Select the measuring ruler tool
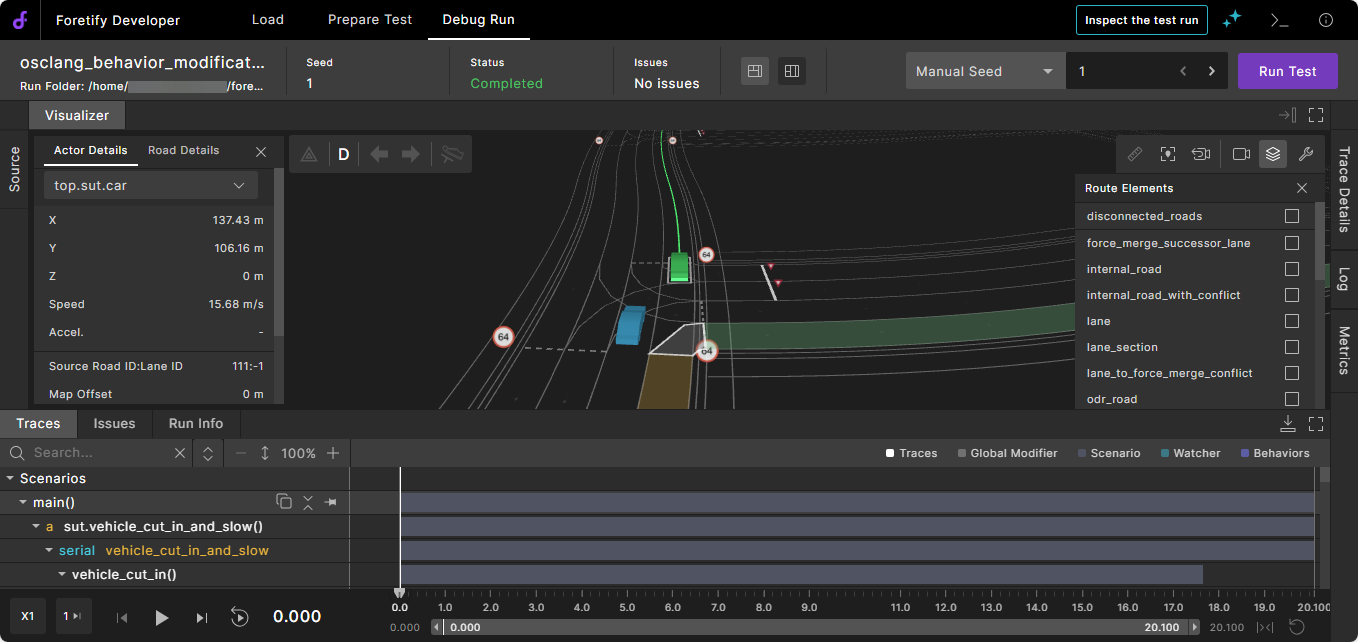This screenshot has height=642, width=1358. [x=1135, y=154]
